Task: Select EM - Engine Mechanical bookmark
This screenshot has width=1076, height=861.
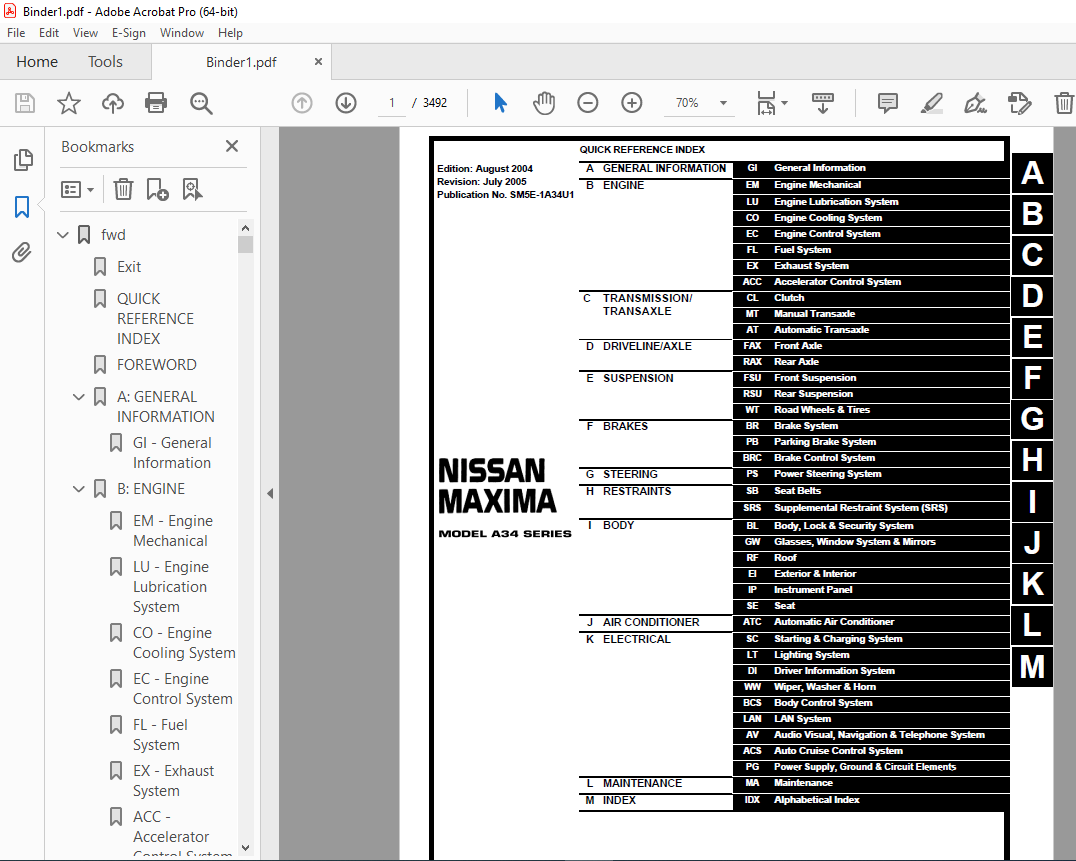Action: click(173, 531)
